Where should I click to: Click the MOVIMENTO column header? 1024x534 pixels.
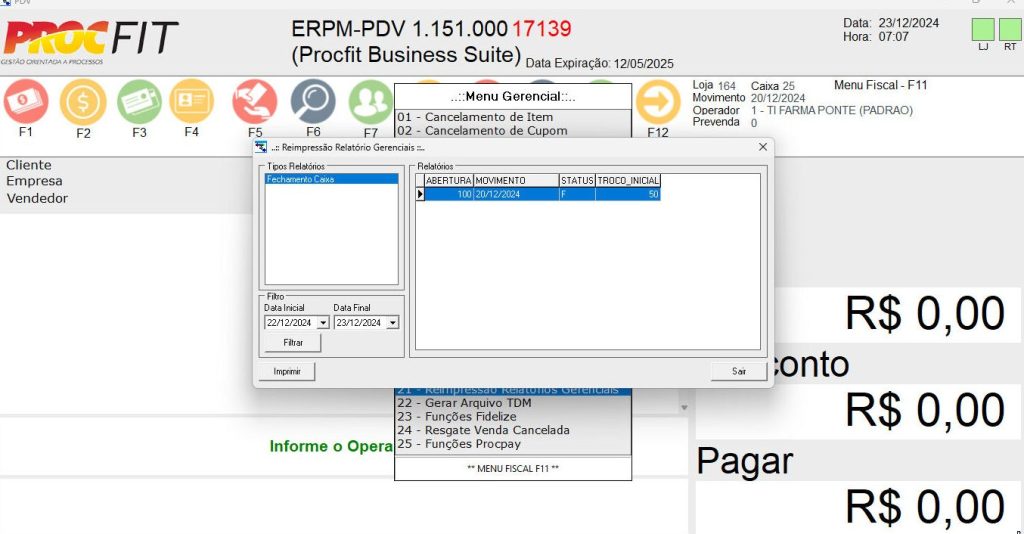tap(516, 181)
